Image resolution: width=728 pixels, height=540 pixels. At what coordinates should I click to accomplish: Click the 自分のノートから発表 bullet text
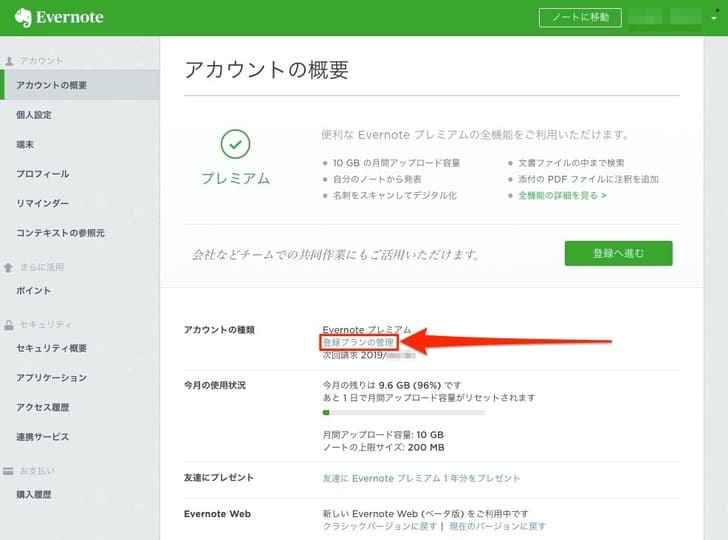coord(377,179)
